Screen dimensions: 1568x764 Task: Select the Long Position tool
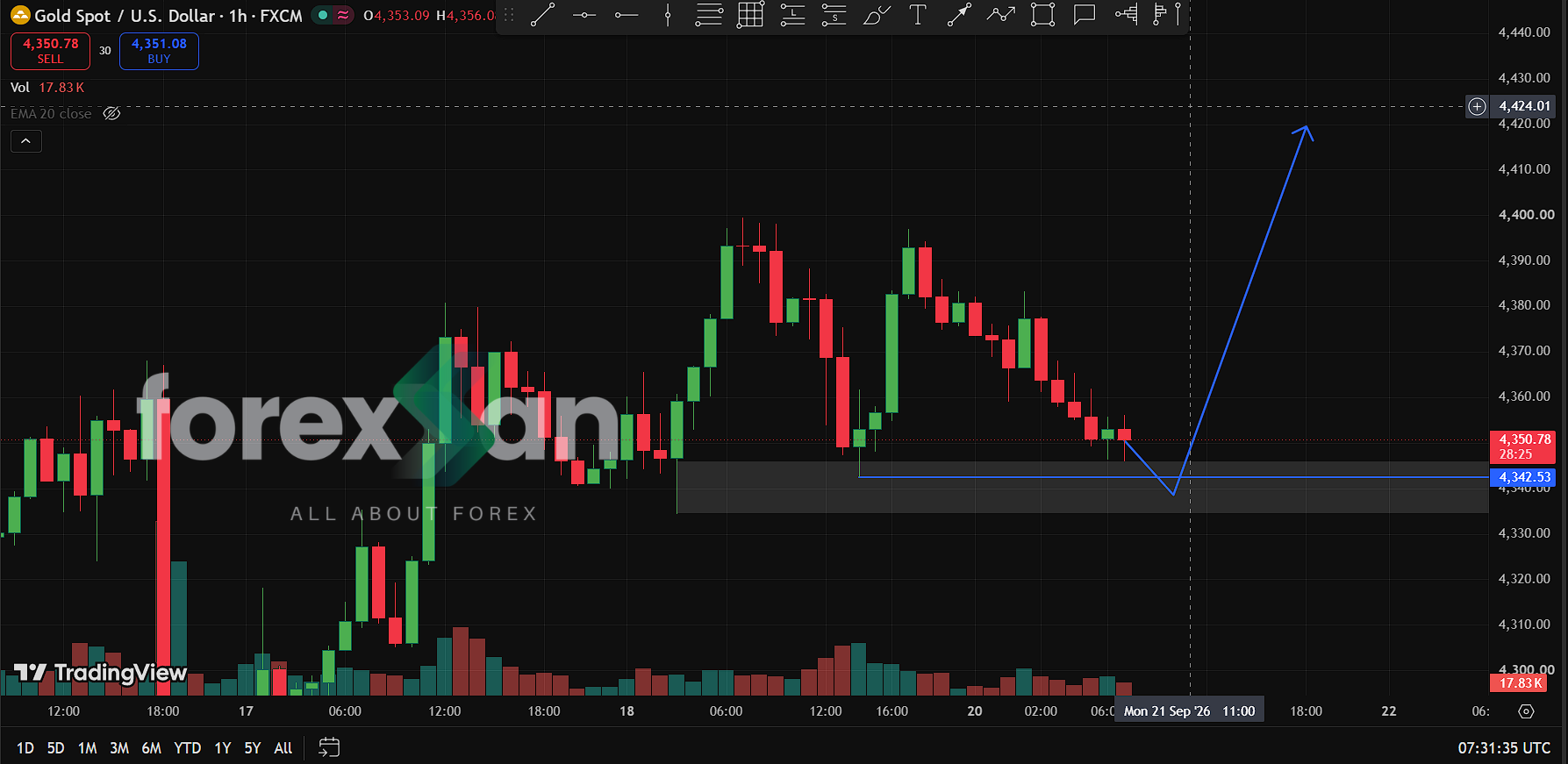click(792, 15)
